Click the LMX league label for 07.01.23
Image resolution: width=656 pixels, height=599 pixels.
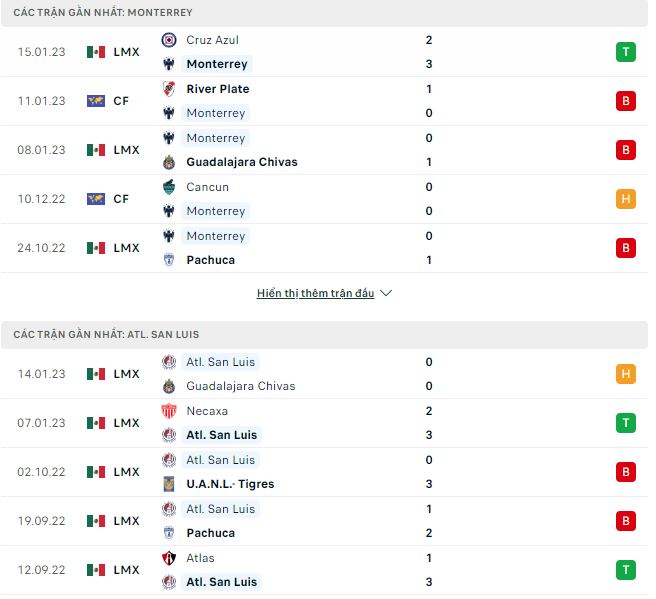point(126,423)
